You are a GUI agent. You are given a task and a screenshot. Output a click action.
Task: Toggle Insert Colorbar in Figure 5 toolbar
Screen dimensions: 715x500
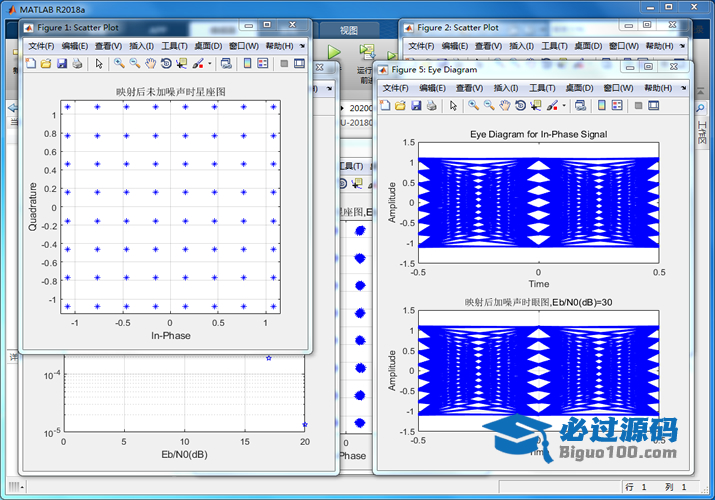602,105
